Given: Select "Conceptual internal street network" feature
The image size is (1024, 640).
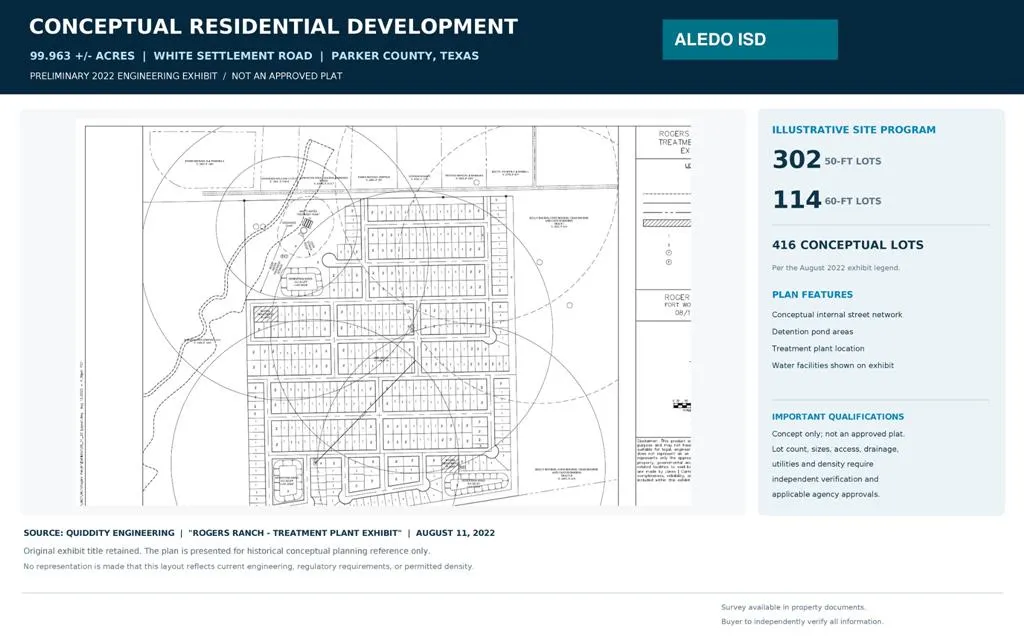Looking at the screenshot, I should (x=837, y=315).
